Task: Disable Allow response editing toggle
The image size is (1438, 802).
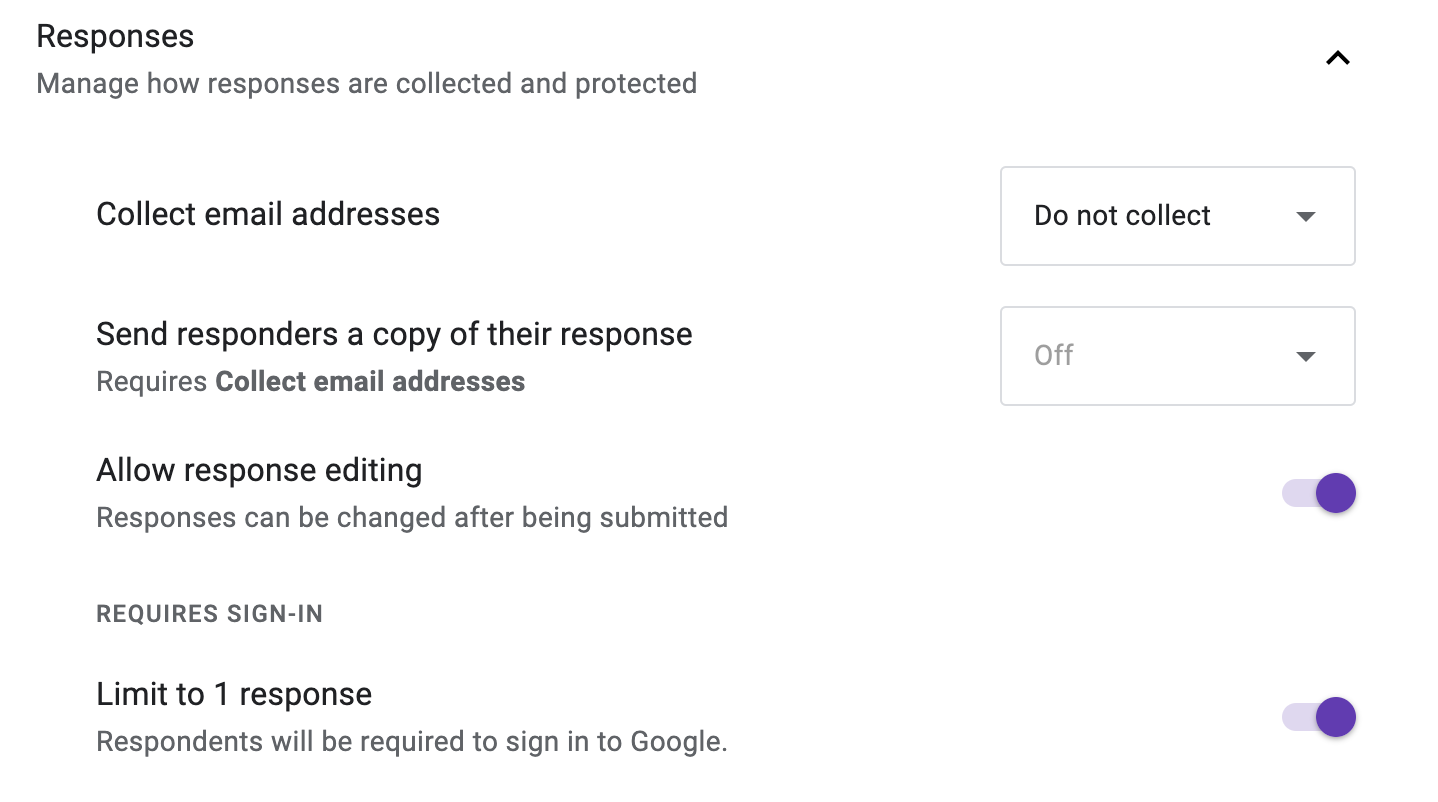Action: (x=1318, y=493)
